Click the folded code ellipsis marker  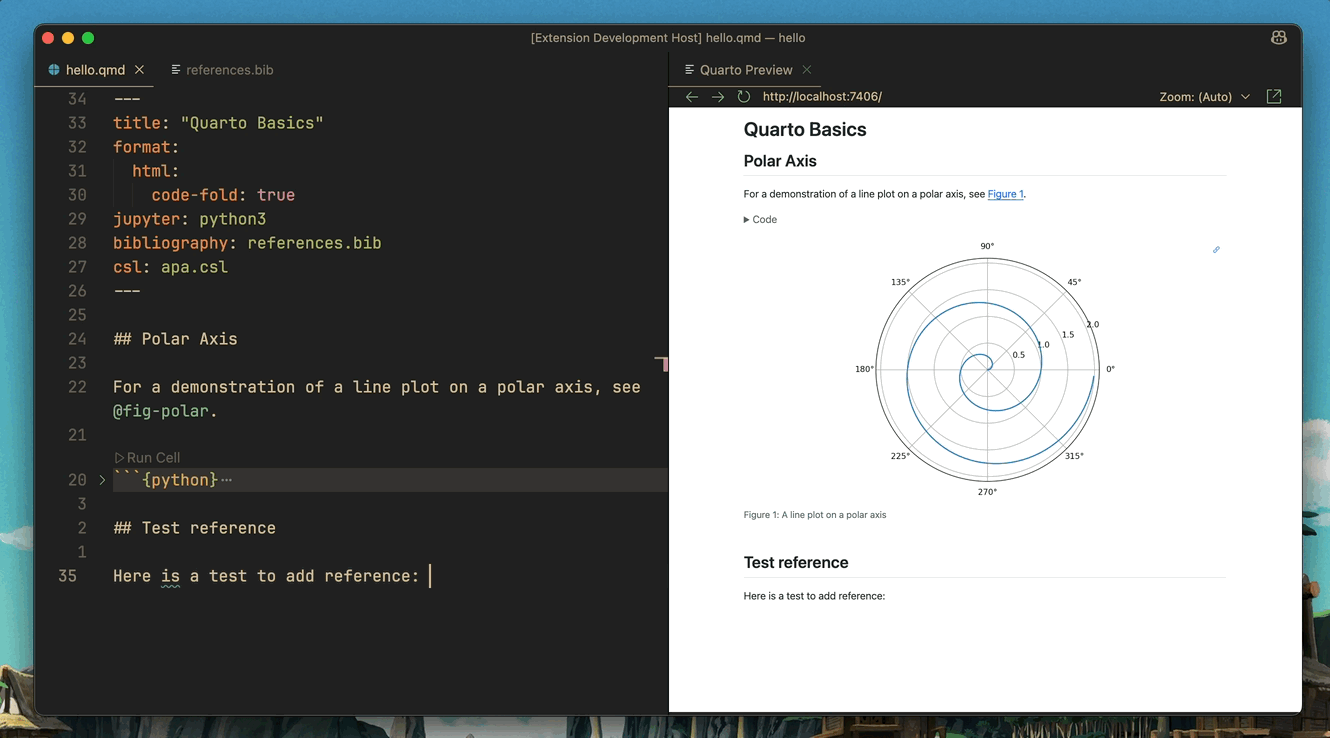(x=227, y=480)
